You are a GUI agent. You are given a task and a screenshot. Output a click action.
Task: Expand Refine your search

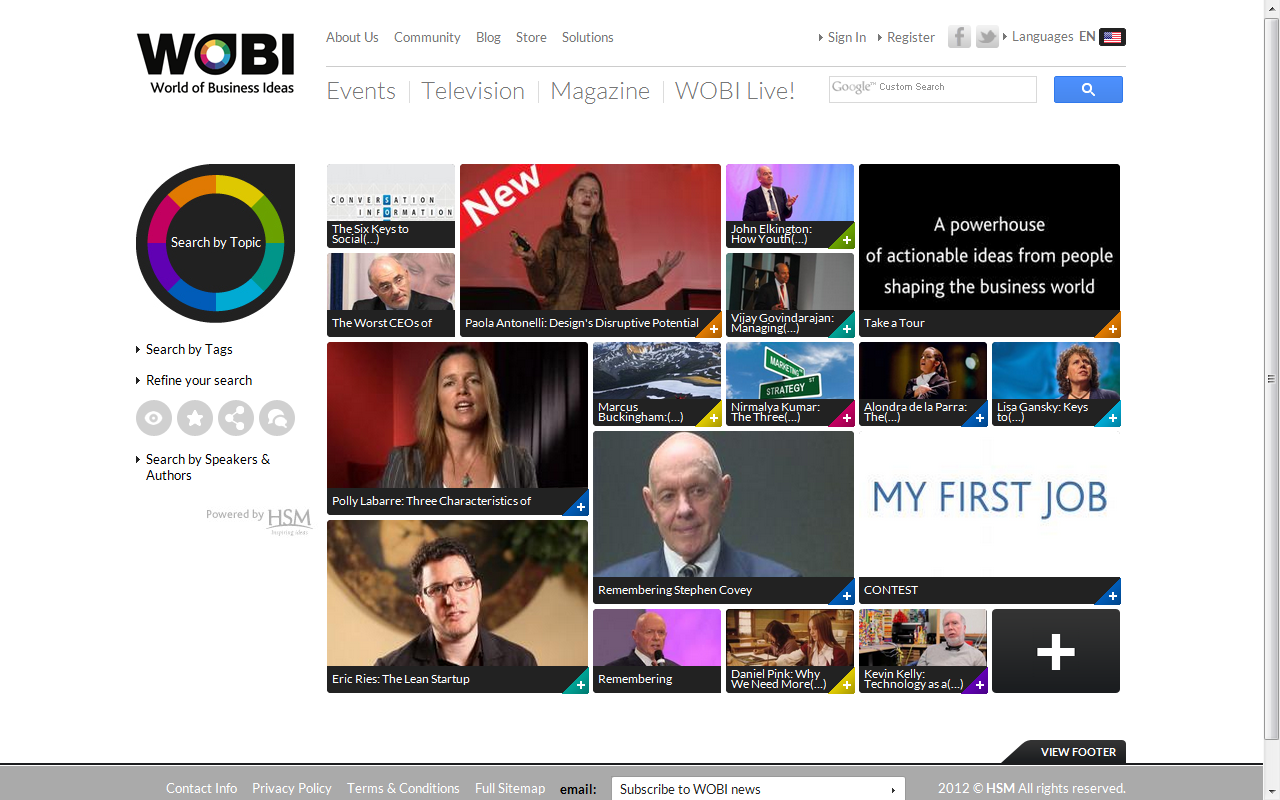[x=199, y=380]
